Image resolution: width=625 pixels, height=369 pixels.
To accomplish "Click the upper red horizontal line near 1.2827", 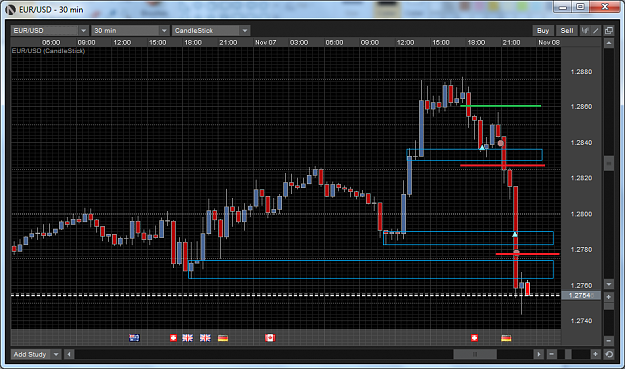I will [502, 165].
